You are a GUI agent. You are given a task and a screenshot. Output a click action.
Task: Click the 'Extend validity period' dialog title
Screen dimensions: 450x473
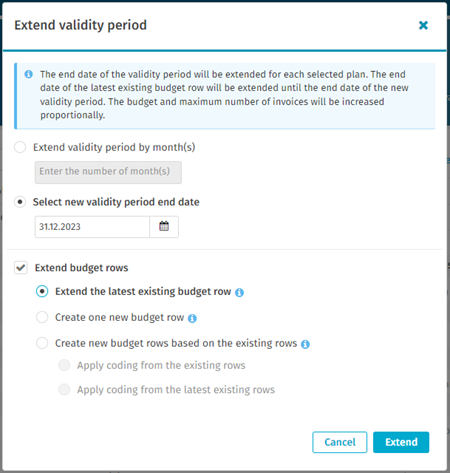click(x=80, y=25)
